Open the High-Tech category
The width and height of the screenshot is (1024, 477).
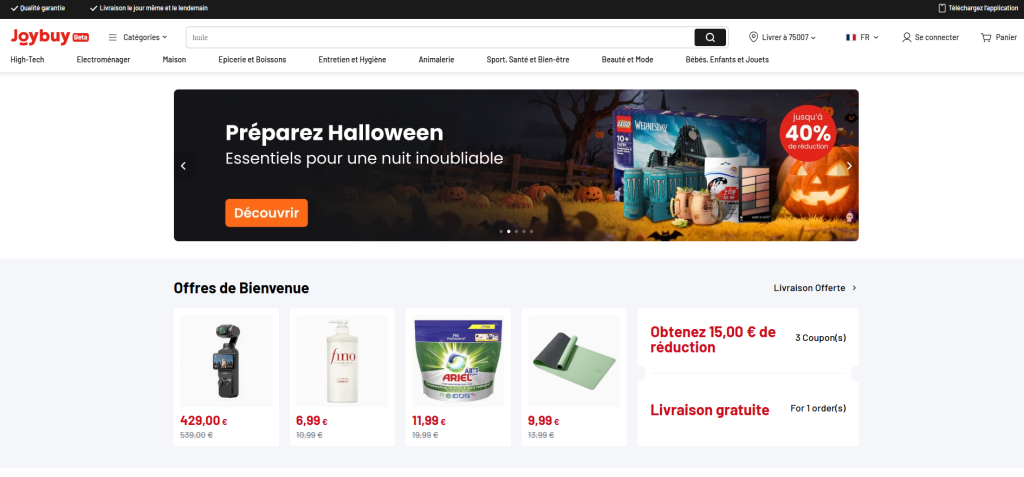pos(27,59)
